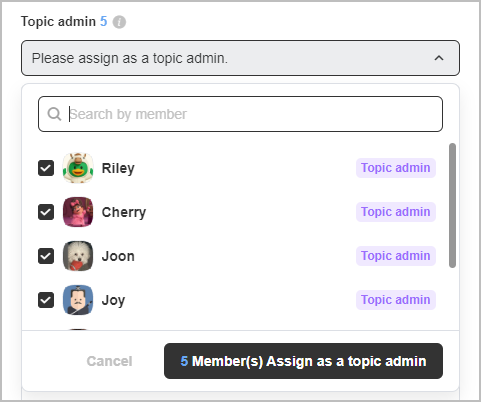The image size is (481, 402).
Task: Select the Joy member row name
Action: coord(113,300)
